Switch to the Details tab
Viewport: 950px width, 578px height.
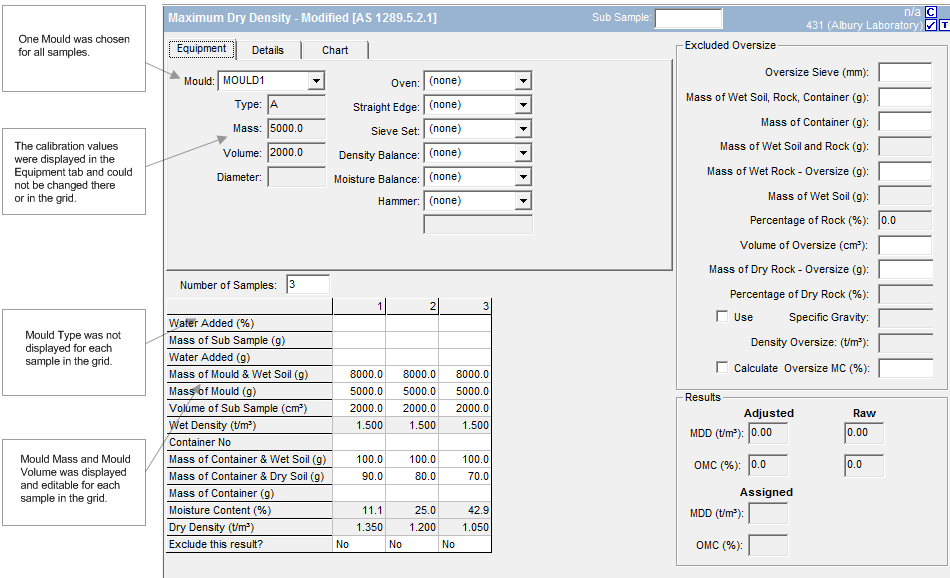pos(267,50)
